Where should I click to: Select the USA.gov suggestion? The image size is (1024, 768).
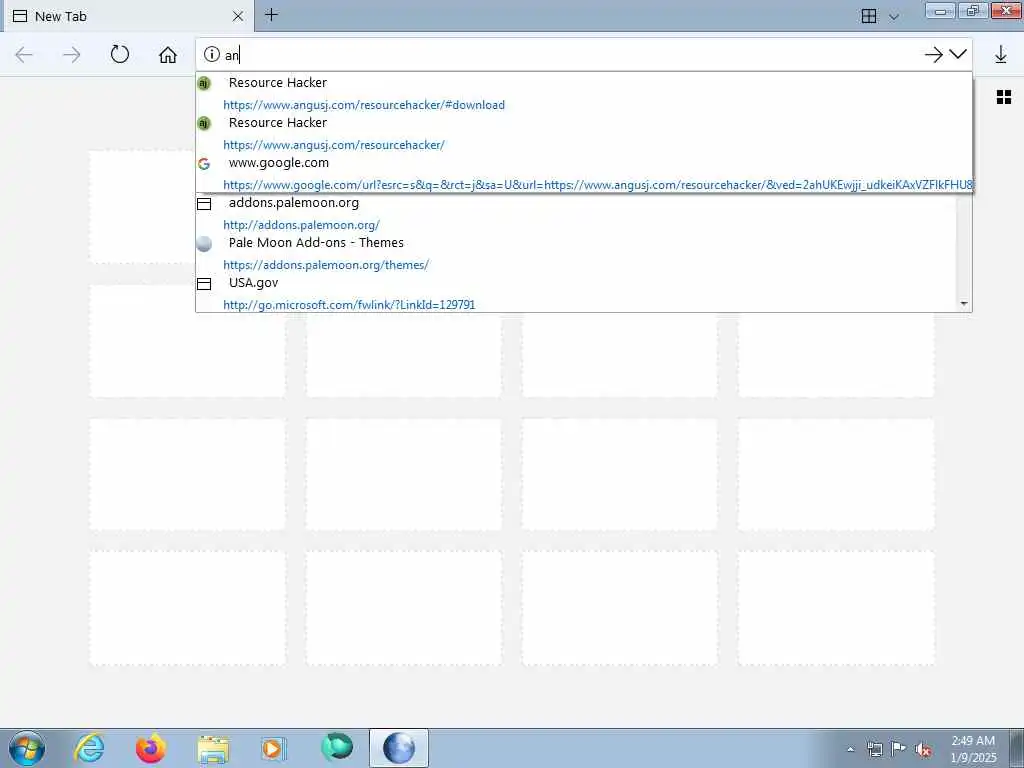click(x=576, y=293)
